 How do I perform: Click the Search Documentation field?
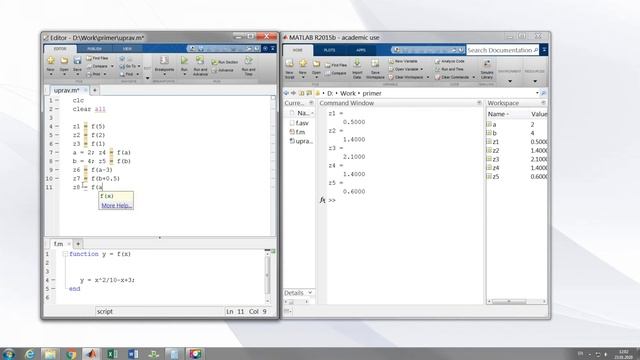click(x=502, y=50)
